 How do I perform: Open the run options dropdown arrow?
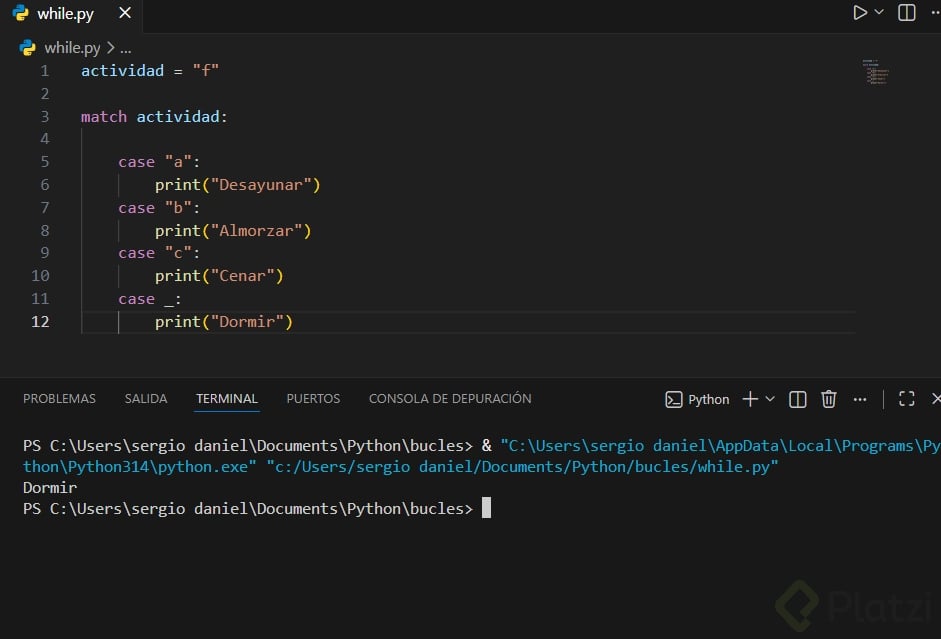[x=879, y=13]
